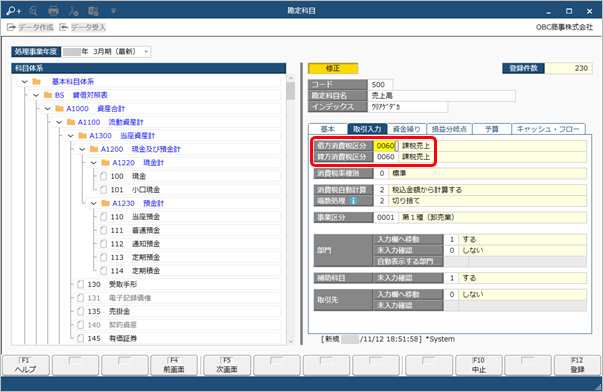Click the 取引先 入力欄へ移動 value field
The width and height of the screenshot is (603, 392).
(x=451, y=295)
